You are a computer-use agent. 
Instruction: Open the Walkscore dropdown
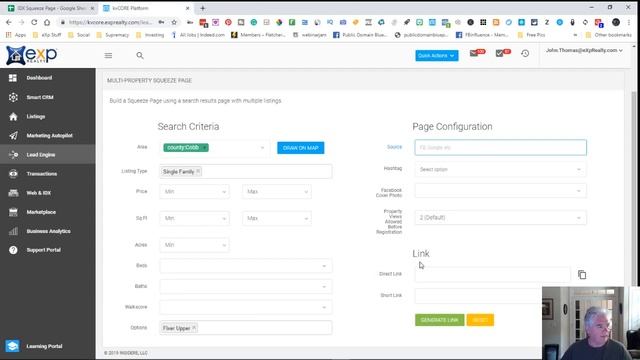(246, 307)
